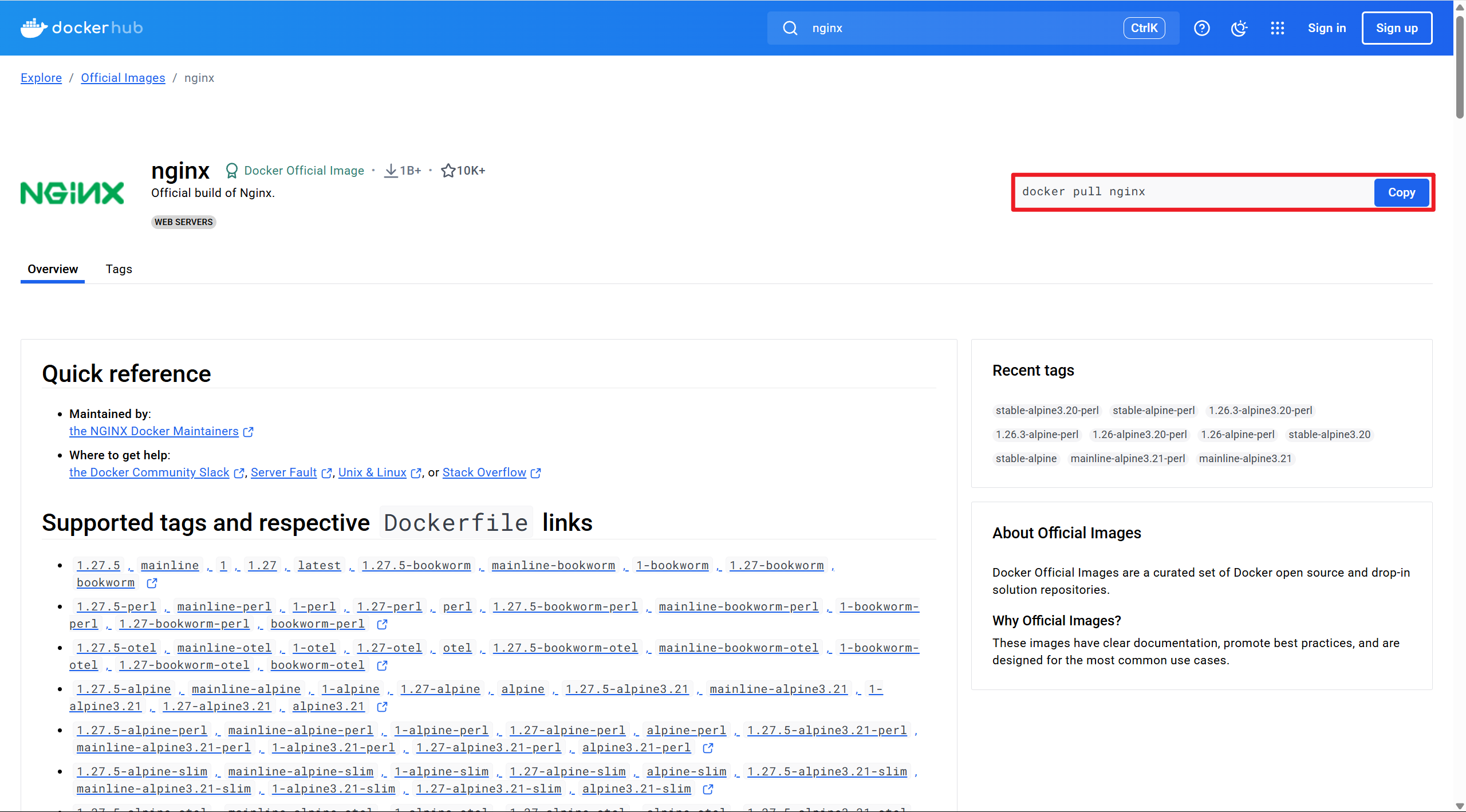Open the Stack Overflow link
The image size is (1466, 812).
(484, 472)
